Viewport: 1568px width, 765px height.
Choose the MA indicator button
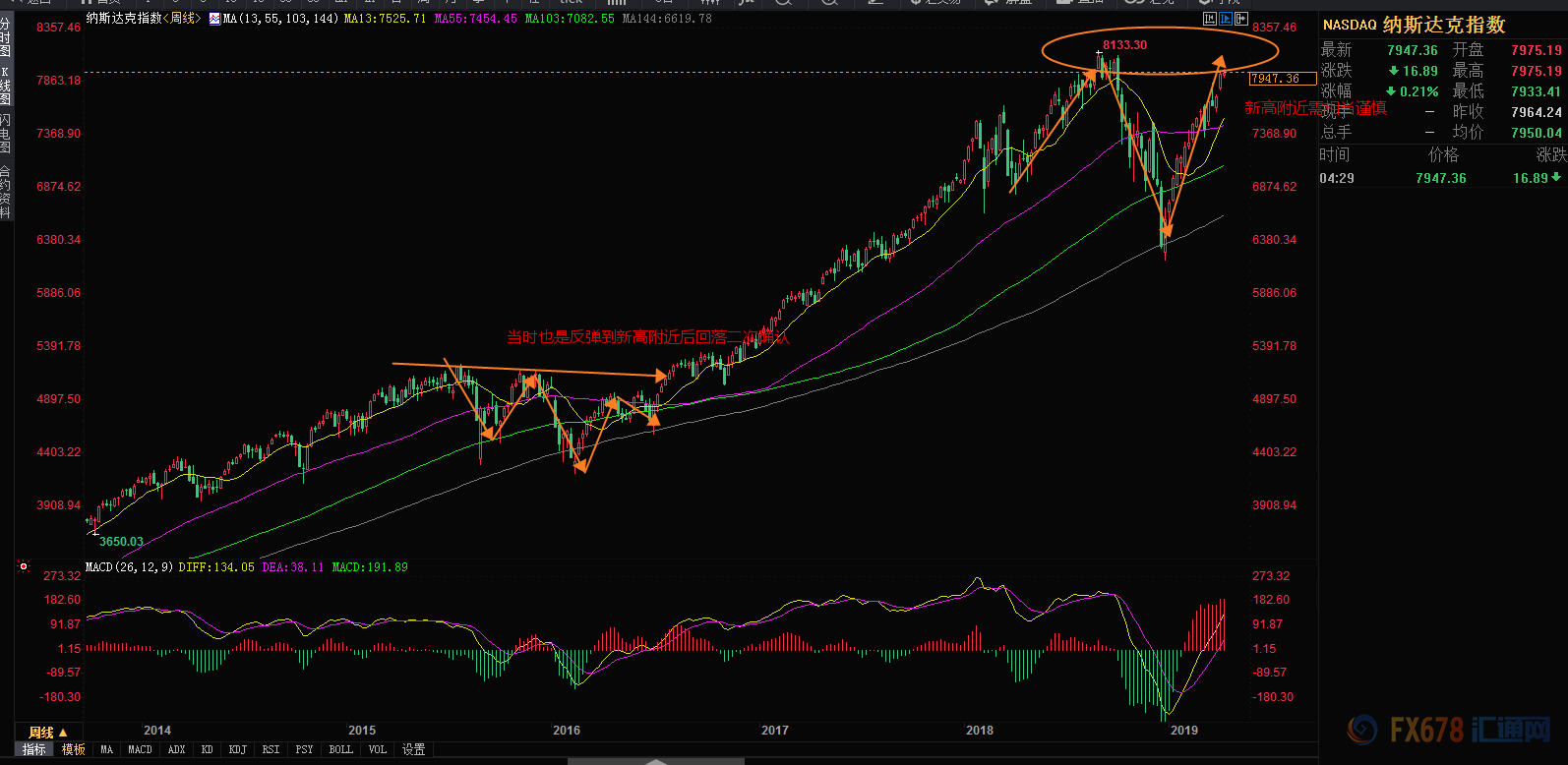pyautogui.click(x=107, y=749)
